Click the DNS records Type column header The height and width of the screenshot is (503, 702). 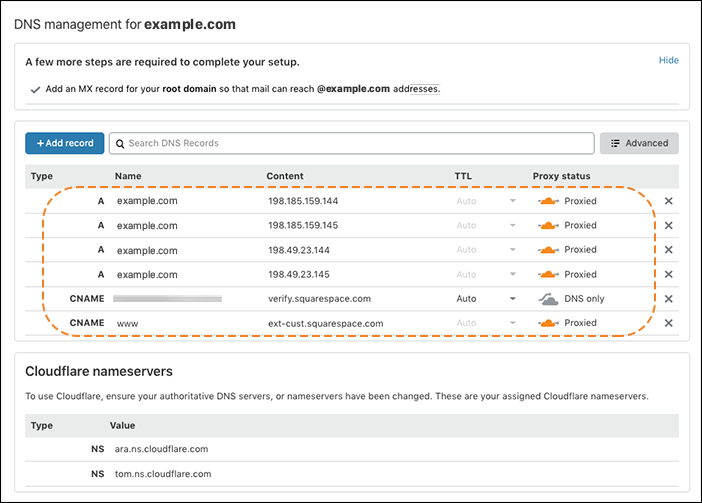(42, 176)
